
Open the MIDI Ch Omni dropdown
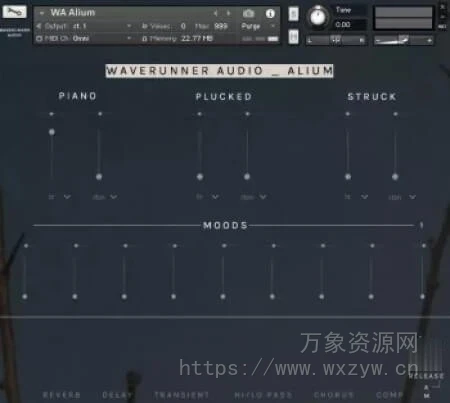(129, 38)
